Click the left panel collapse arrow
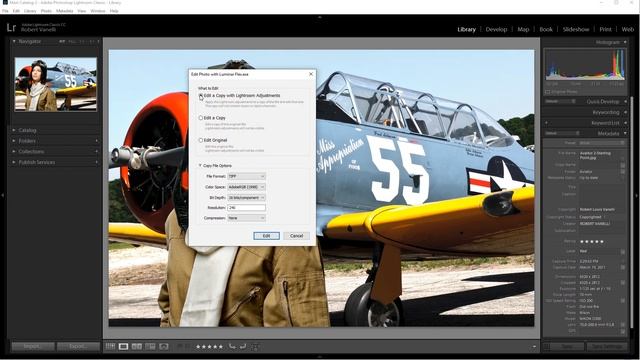This screenshot has width=640, height=360. tap(2, 196)
